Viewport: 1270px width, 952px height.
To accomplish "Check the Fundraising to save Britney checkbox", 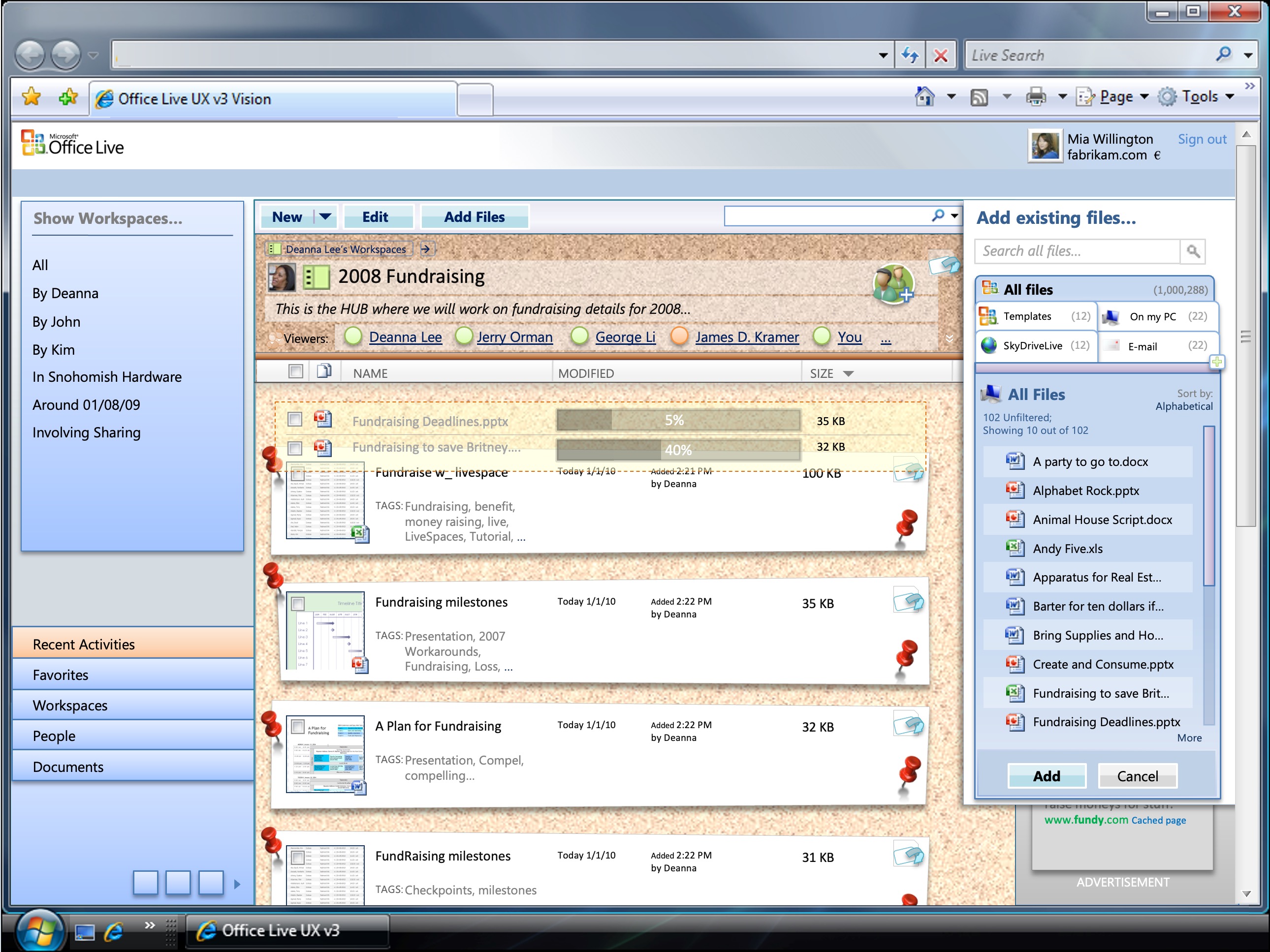I will (295, 448).
